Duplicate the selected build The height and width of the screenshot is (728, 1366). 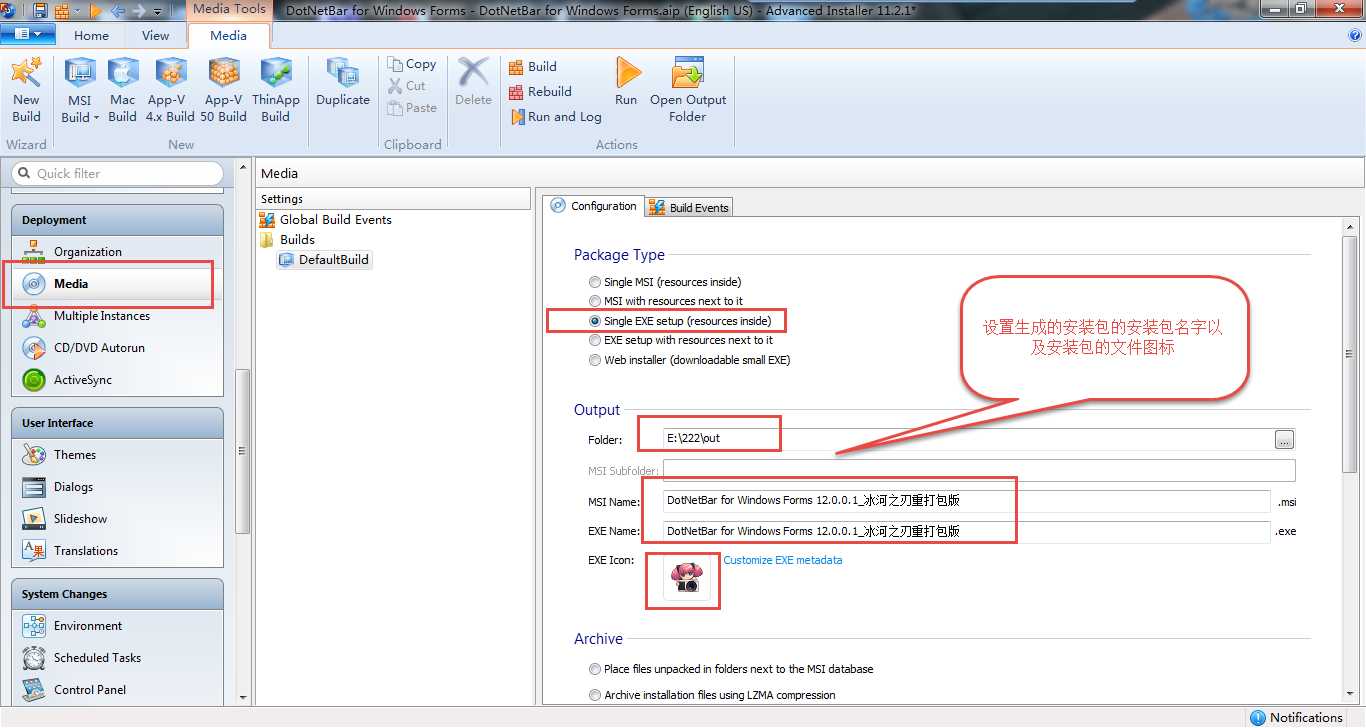point(343,82)
